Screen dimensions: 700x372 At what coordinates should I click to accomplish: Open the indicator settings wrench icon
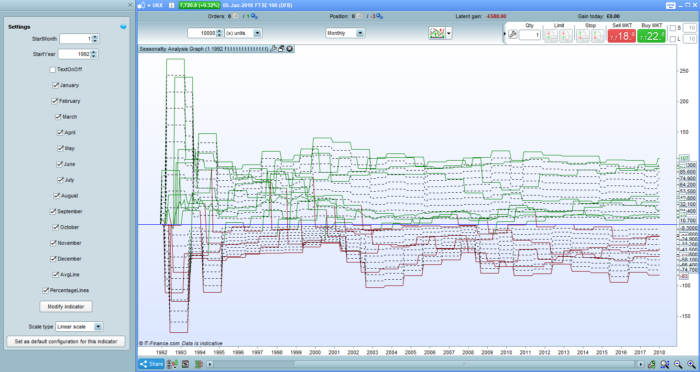coord(273,49)
